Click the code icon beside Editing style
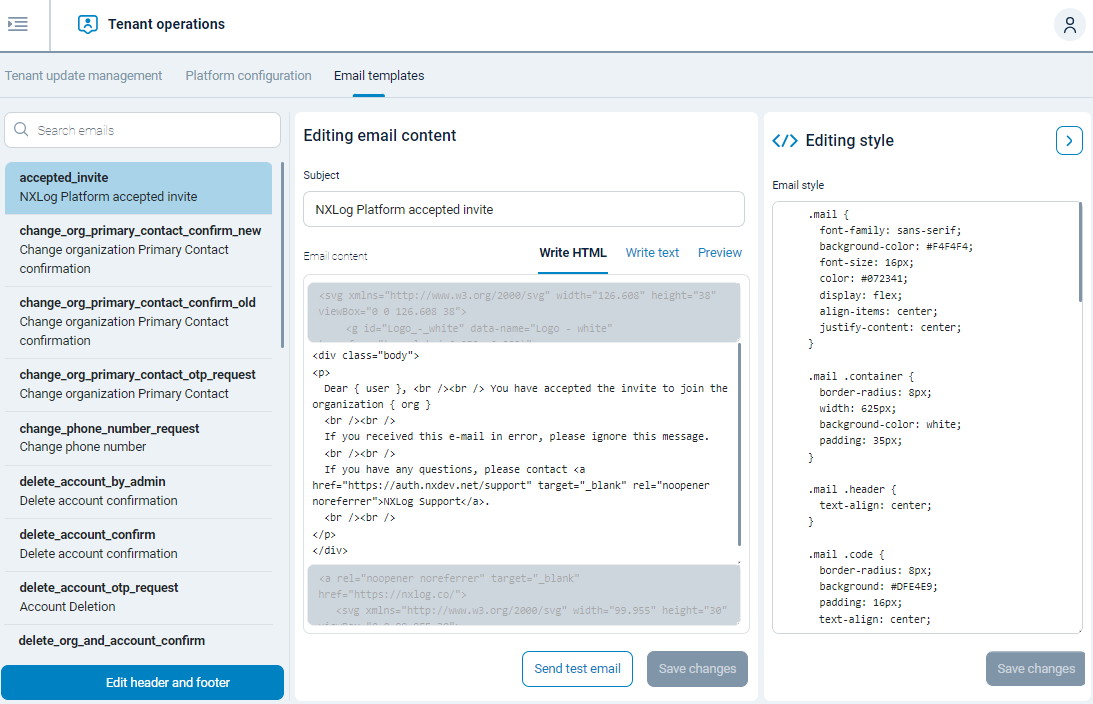Viewport: 1093px width, 704px height. [x=786, y=140]
